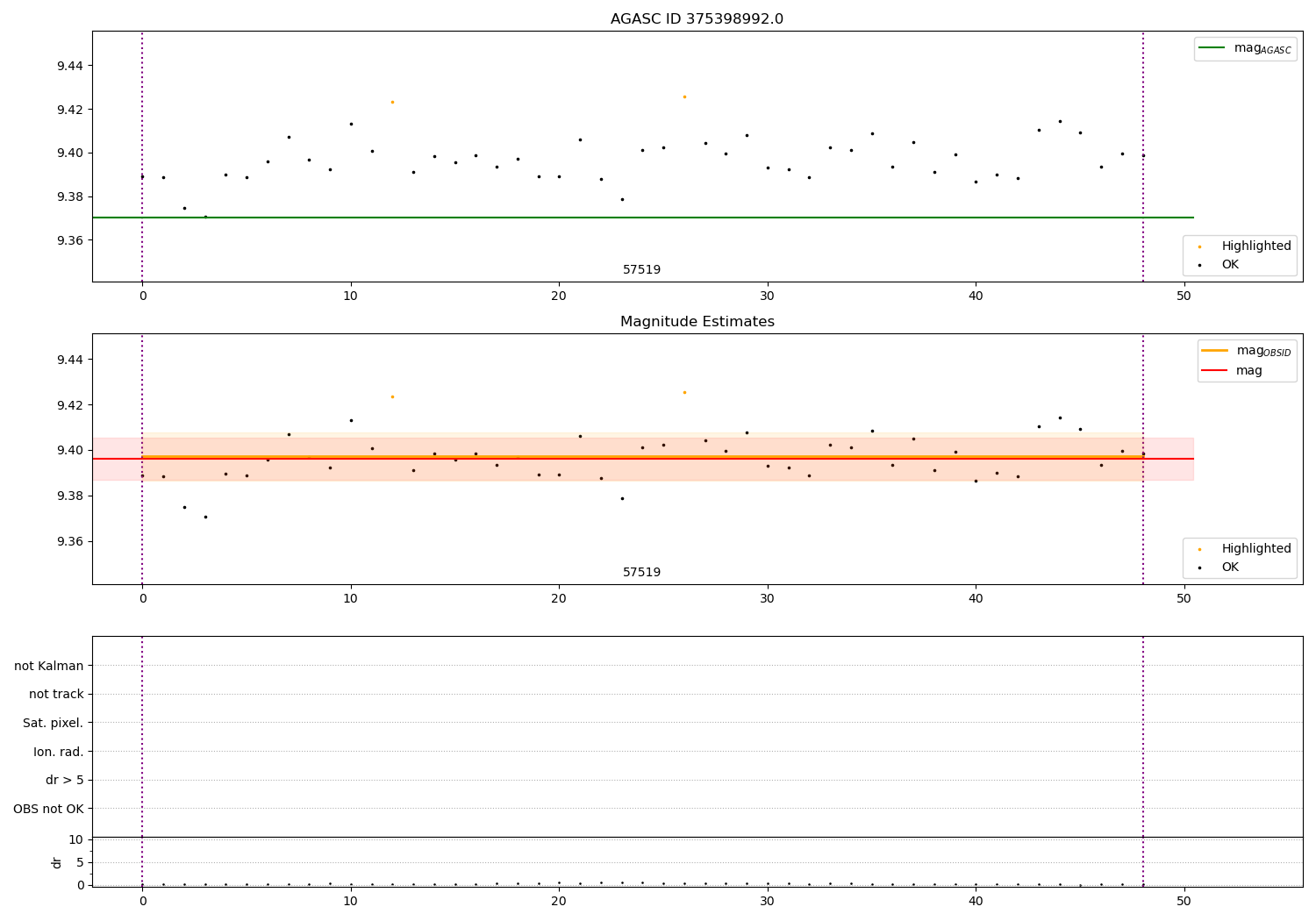Click the plot title AGASC ID 375398992.0
Screen dimensions: 1316x921
697,19
